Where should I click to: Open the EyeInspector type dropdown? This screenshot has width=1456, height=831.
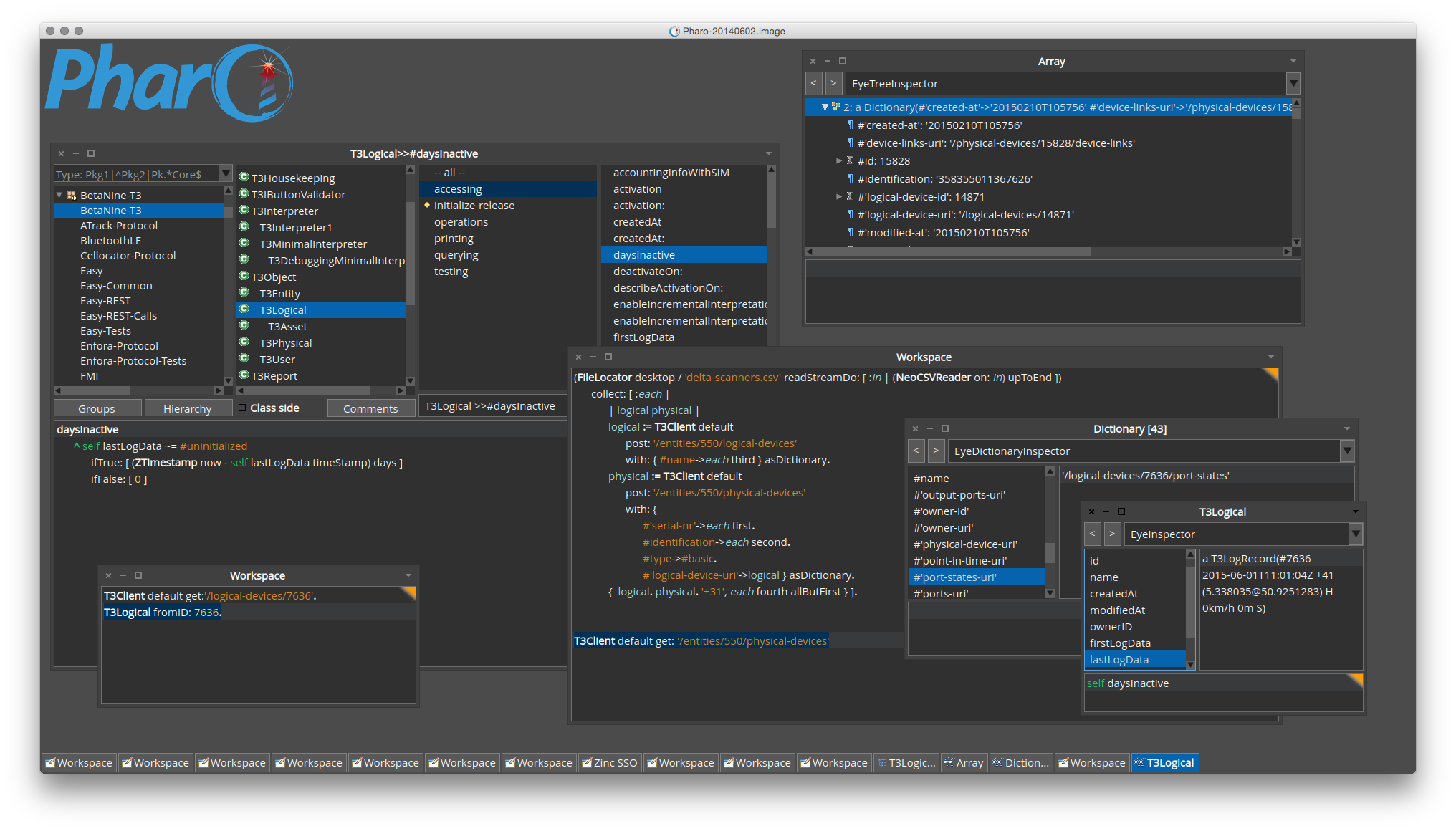(x=1355, y=534)
